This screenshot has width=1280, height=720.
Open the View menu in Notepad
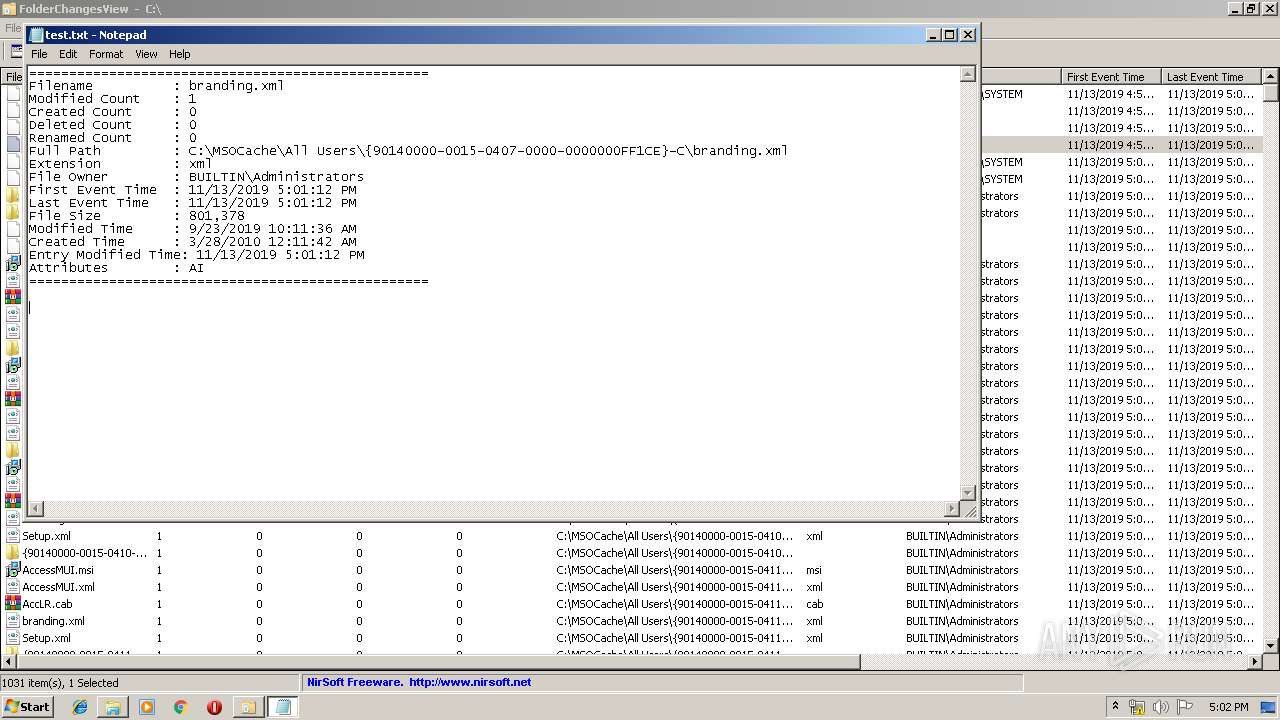coord(146,54)
